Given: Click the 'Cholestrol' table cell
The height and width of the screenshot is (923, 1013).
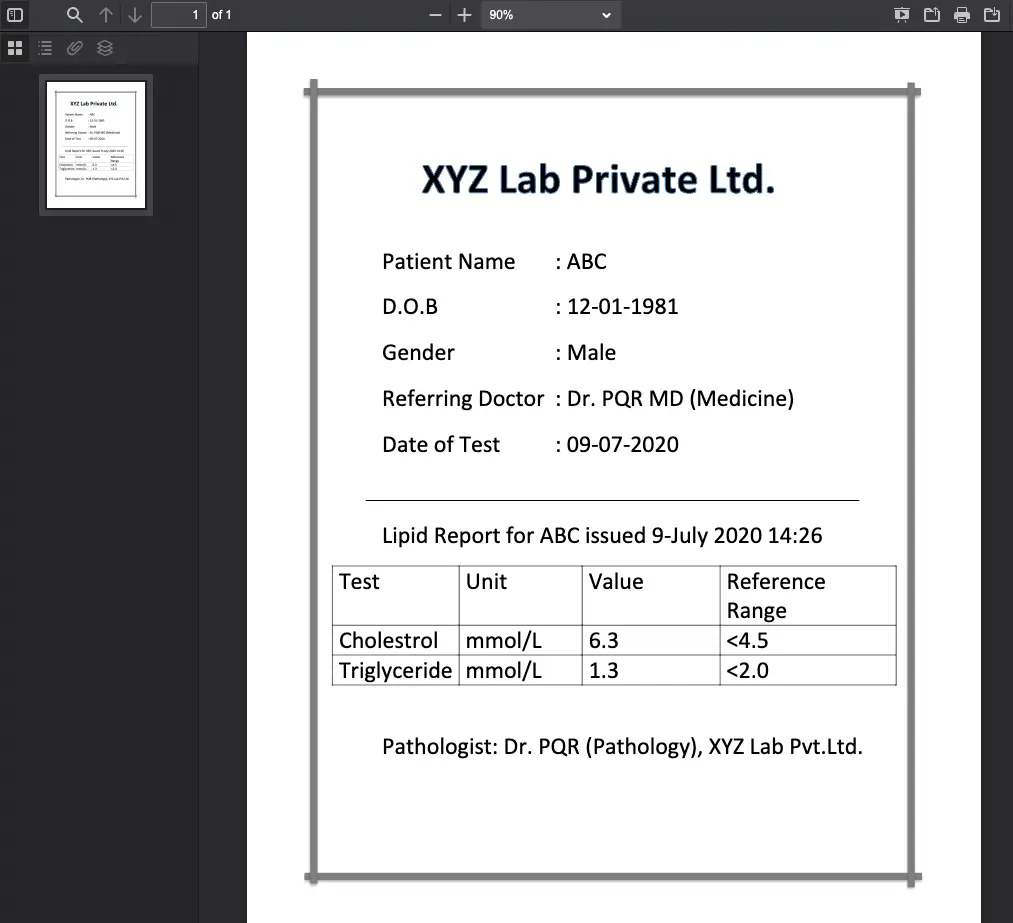Looking at the screenshot, I should tap(395, 640).
